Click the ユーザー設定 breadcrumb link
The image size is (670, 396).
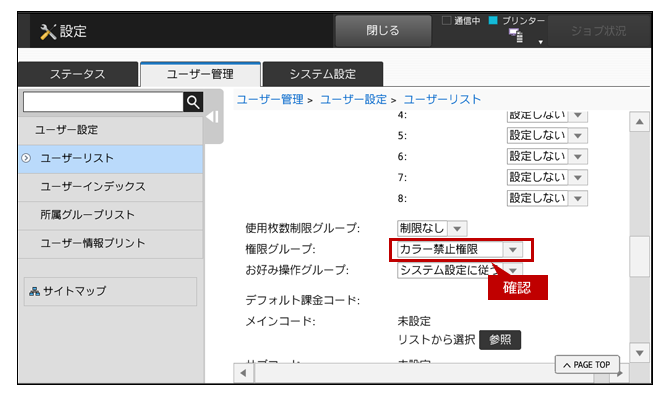[353, 100]
